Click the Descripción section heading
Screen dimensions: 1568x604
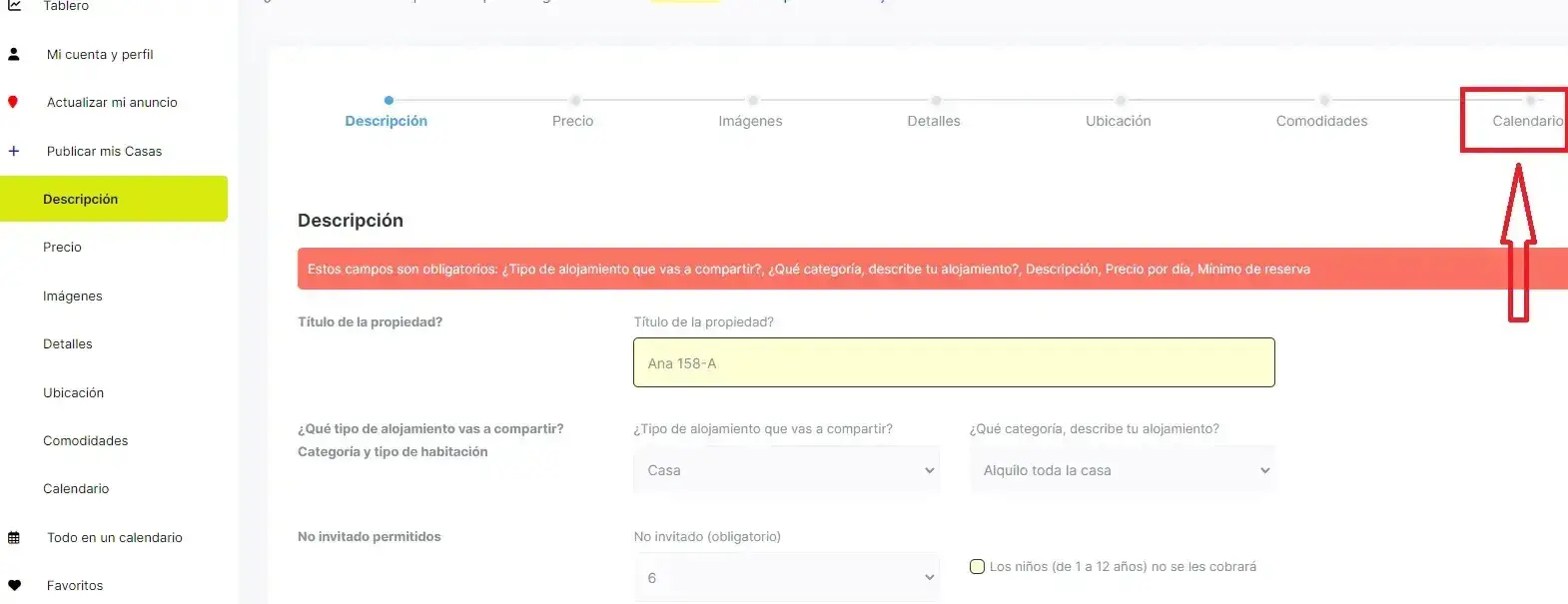351,221
